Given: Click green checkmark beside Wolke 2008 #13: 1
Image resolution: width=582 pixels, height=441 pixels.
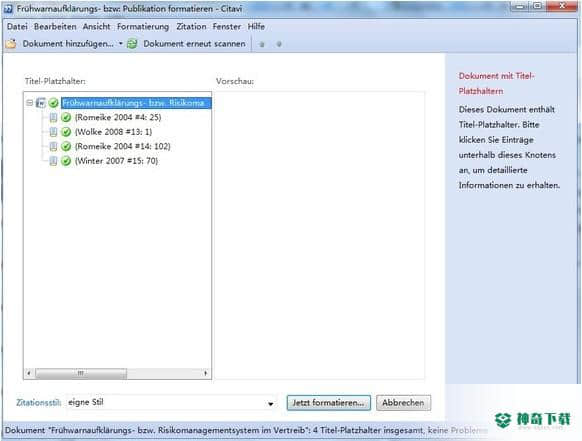Looking at the screenshot, I should coord(66,132).
